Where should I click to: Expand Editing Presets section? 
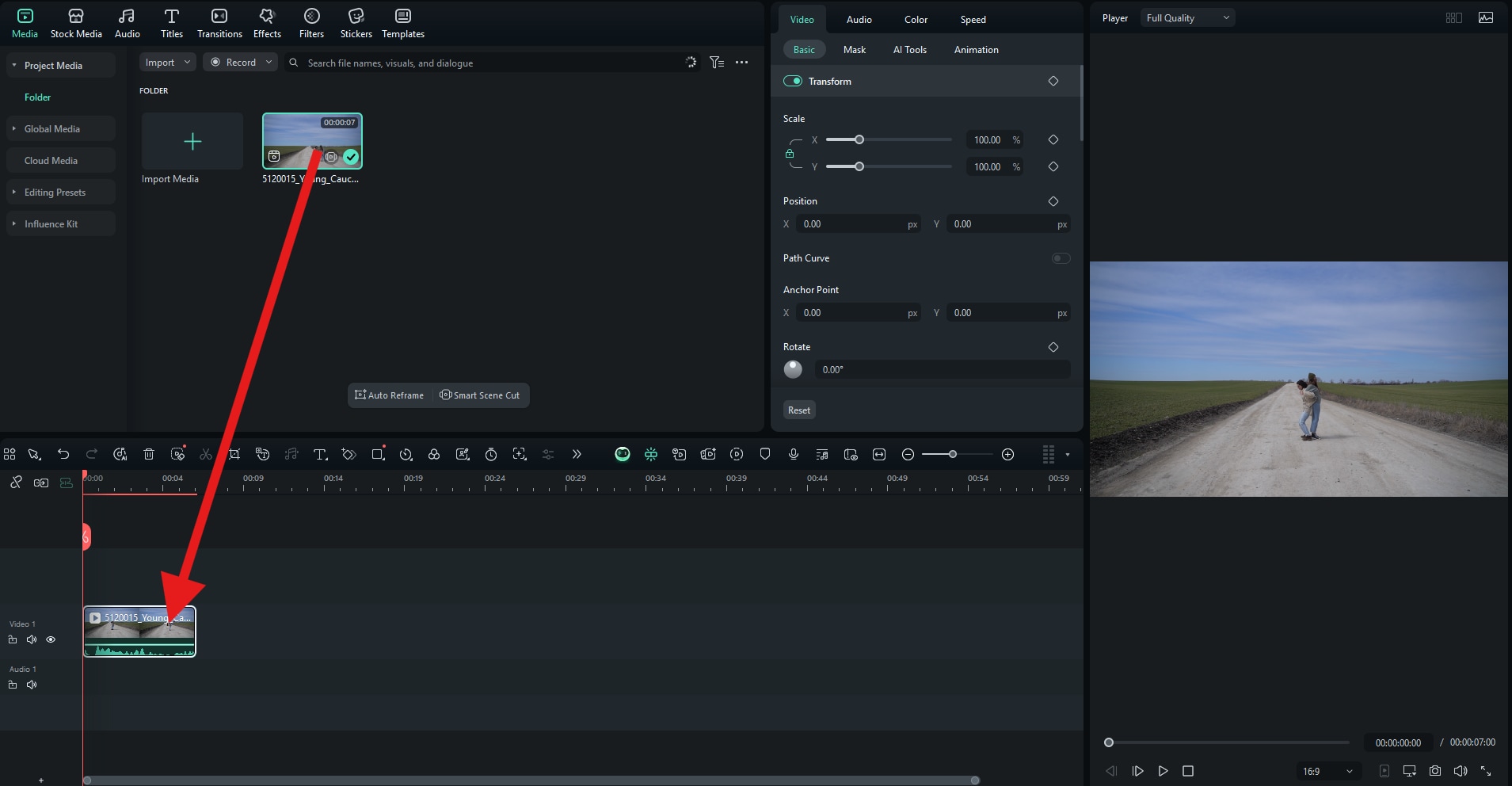coord(14,192)
